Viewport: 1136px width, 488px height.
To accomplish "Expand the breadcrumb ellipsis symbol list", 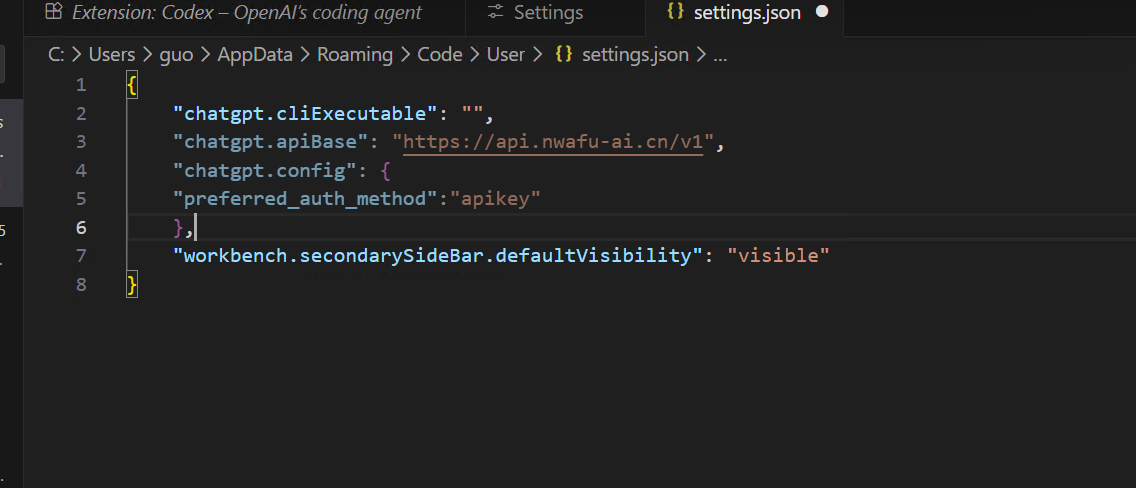I will point(720,55).
